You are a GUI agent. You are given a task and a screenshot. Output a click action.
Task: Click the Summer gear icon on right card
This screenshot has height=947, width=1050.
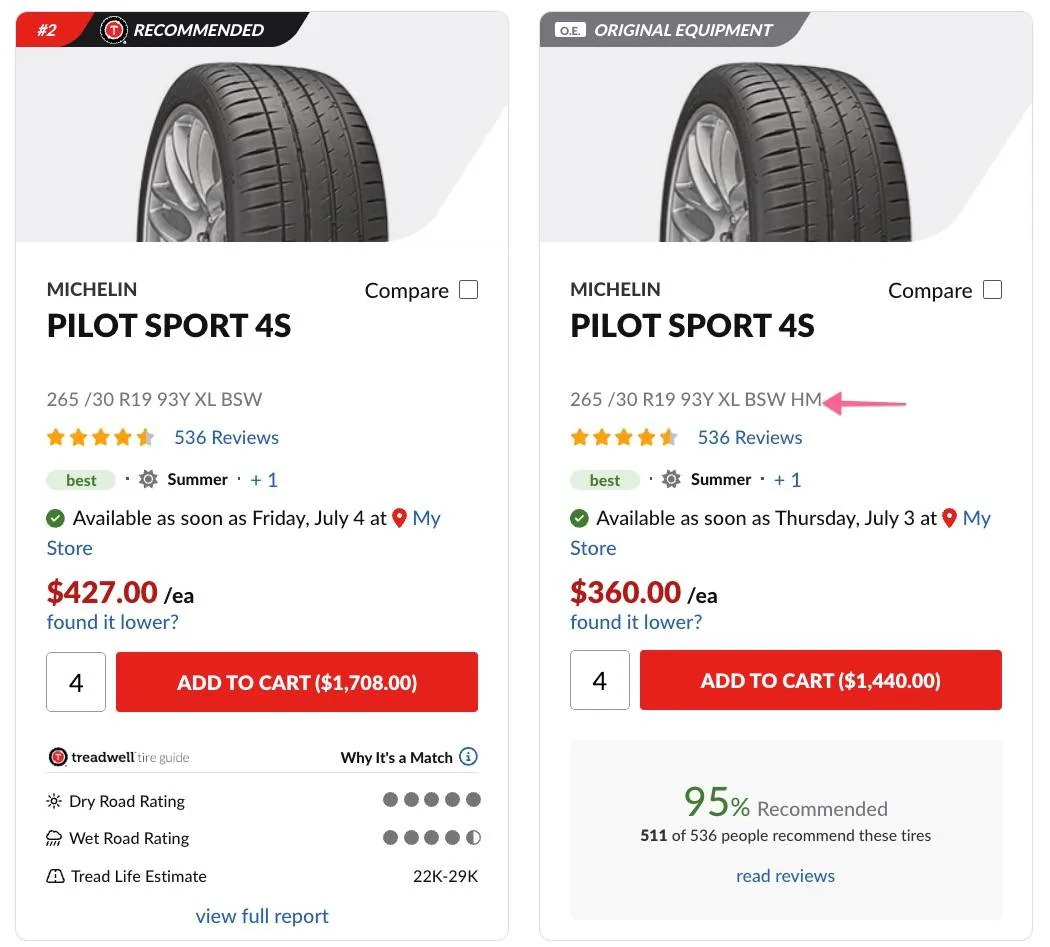[671, 480]
